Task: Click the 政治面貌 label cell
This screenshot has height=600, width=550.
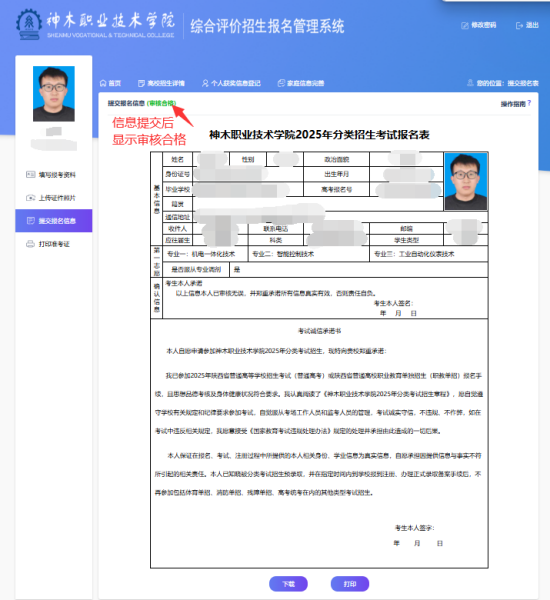Action: [336, 160]
